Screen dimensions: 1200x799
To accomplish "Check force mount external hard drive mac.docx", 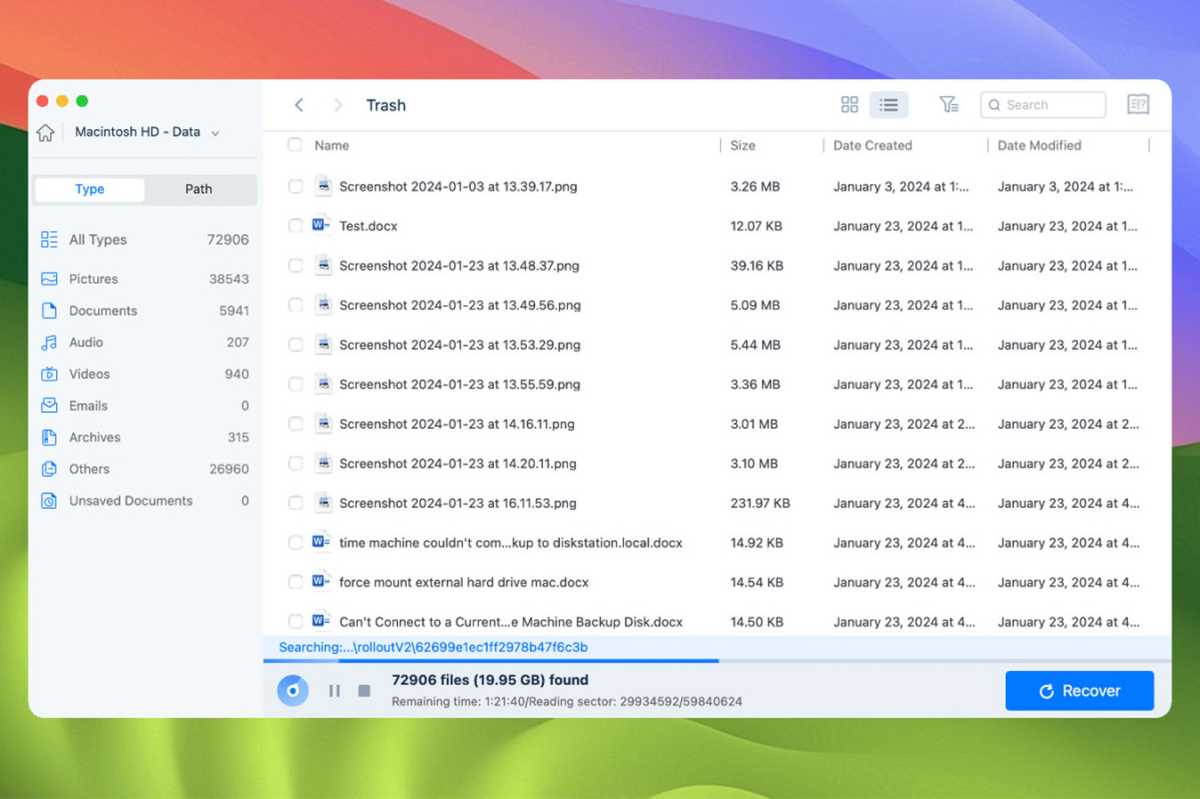I will click(x=295, y=582).
